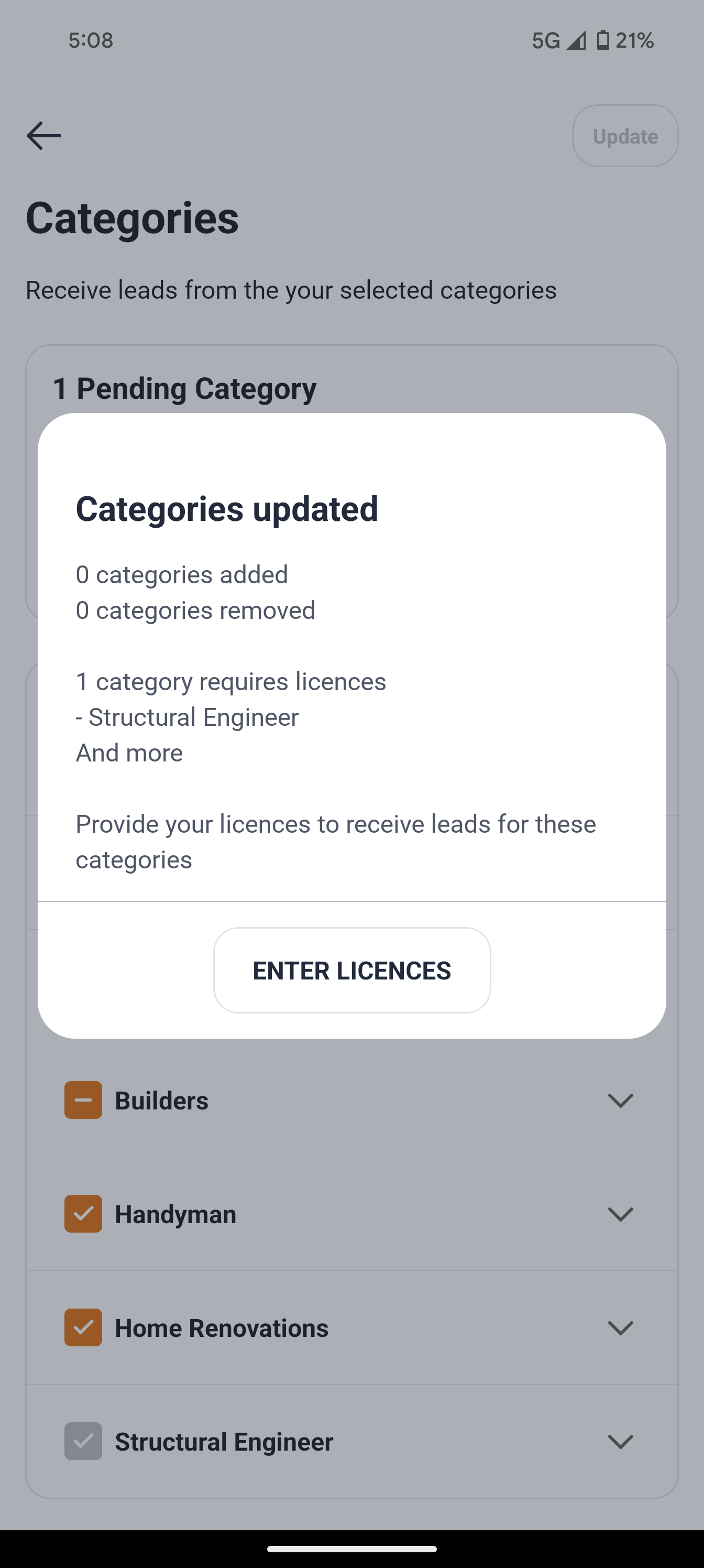Expand the Home Renovations chevron
The width and height of the screenshot is (704, 1568).
(621, 1327)
